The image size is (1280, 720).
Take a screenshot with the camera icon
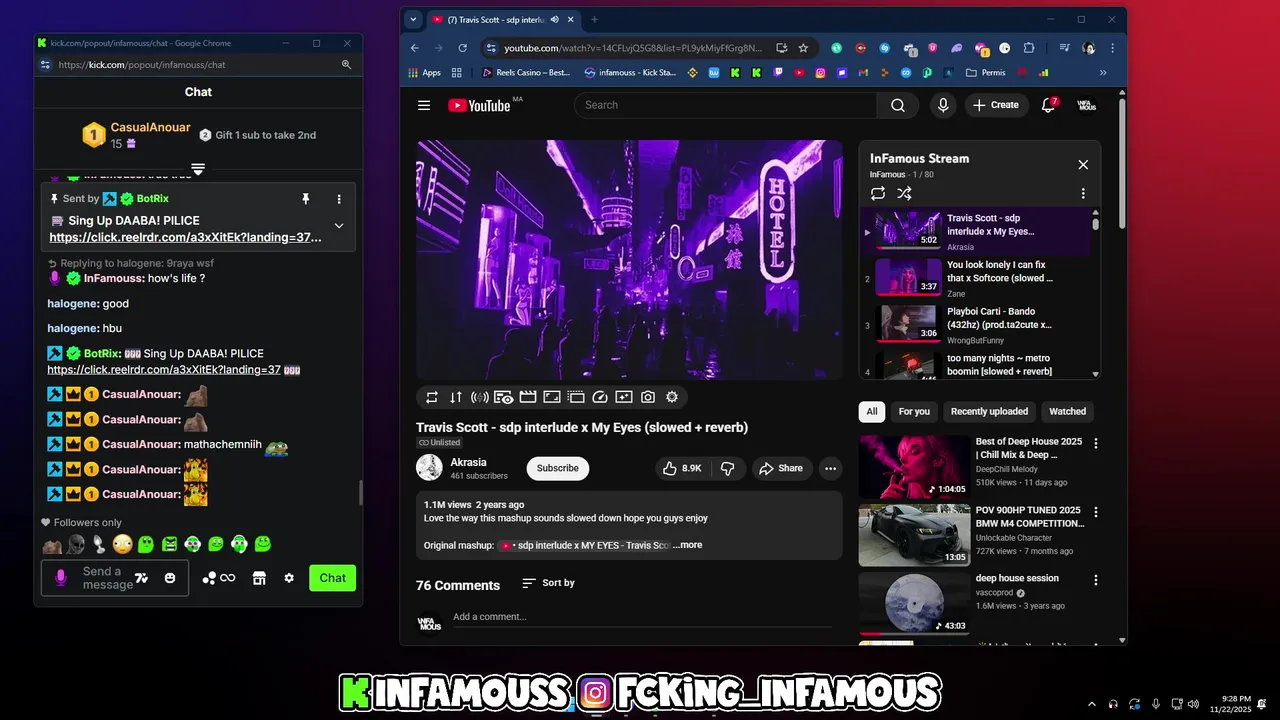(648, 397)
